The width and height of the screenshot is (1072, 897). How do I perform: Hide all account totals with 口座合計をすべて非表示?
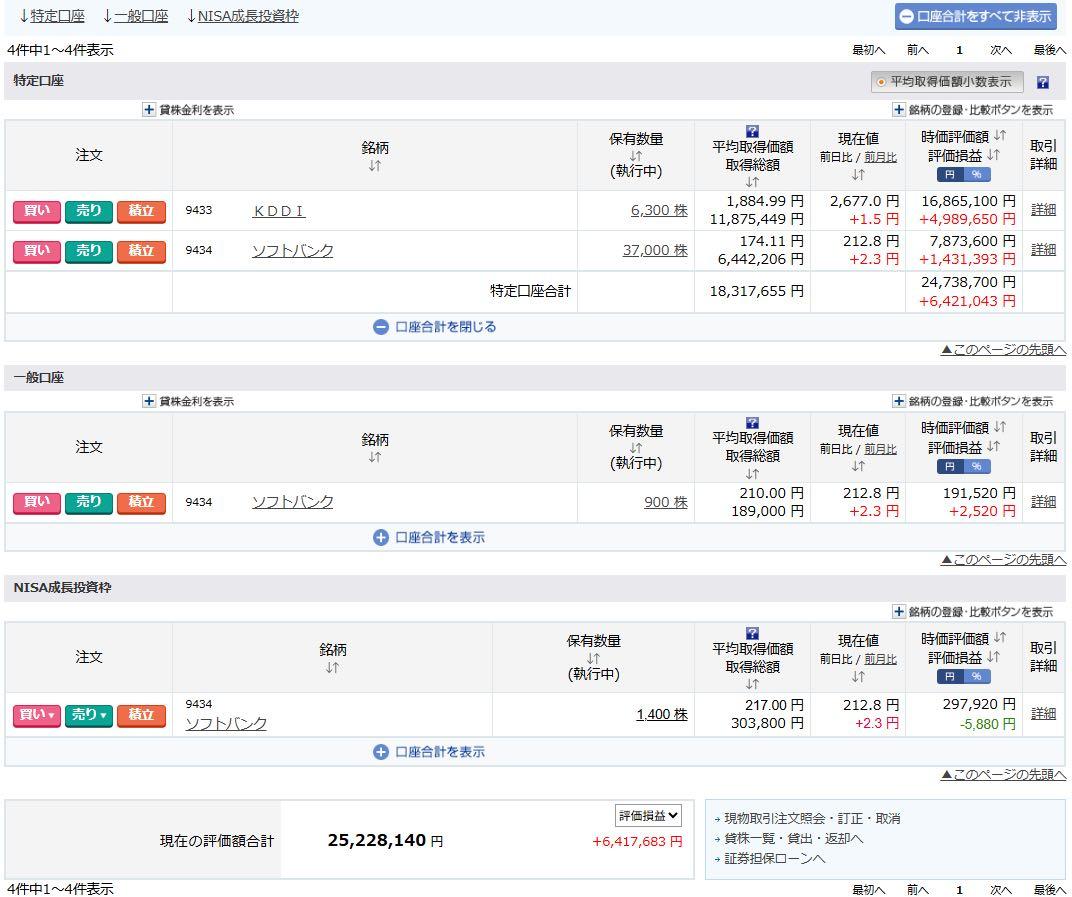[975, 16]
